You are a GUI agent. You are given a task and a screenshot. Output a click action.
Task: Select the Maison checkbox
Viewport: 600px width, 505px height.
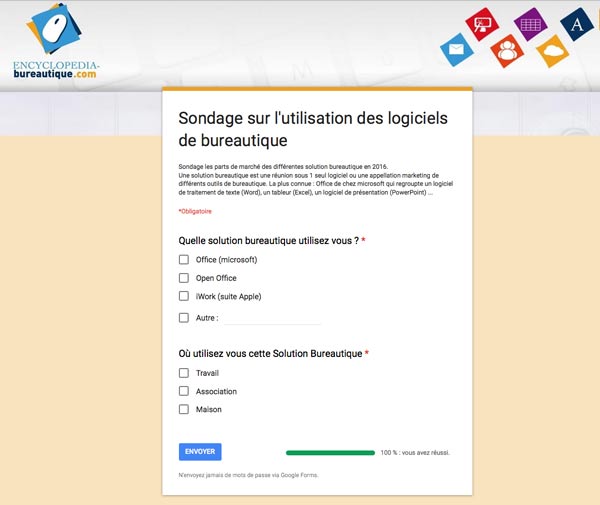click(x=183, y=409)
